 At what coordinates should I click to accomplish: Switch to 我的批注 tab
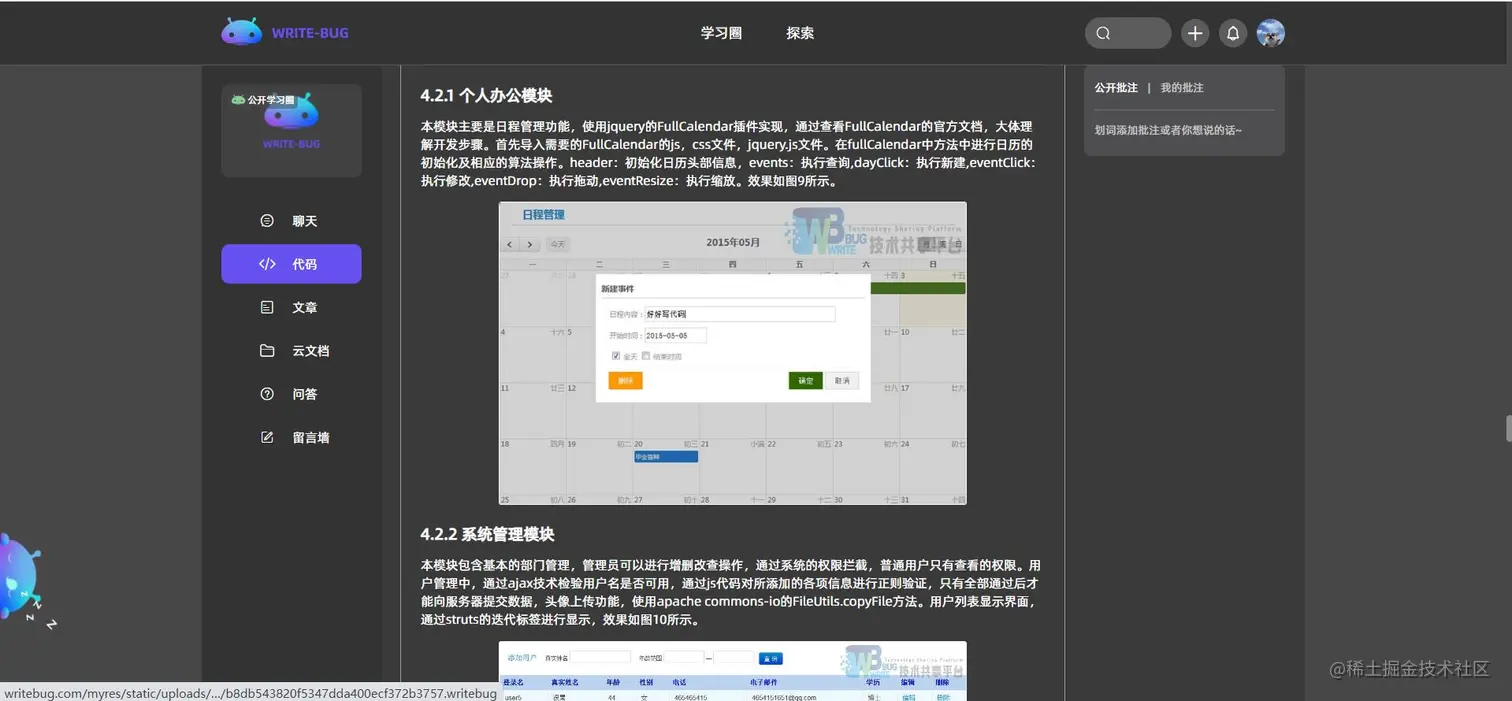(1182, 88)
